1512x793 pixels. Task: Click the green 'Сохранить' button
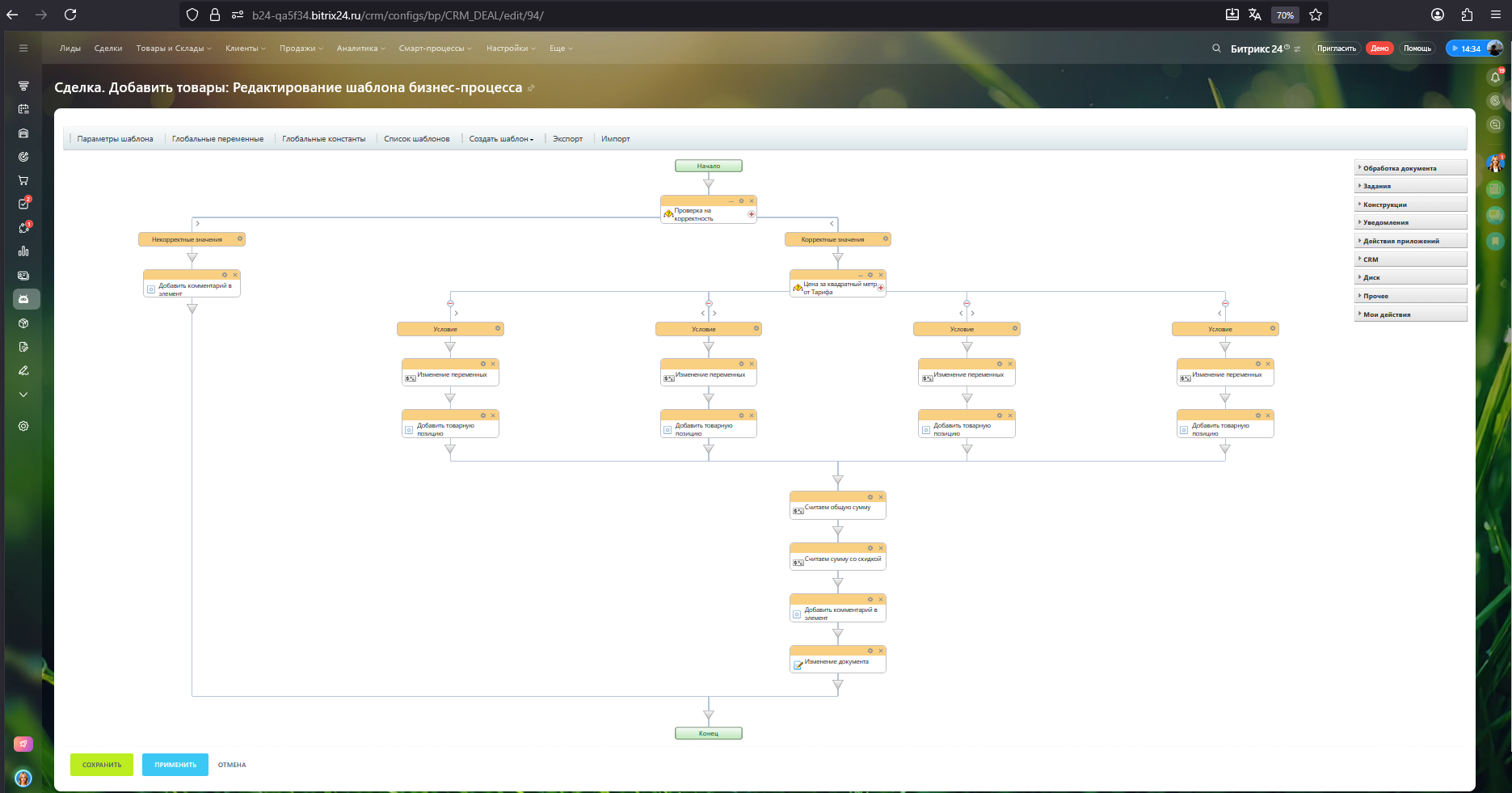pos(102,765)
